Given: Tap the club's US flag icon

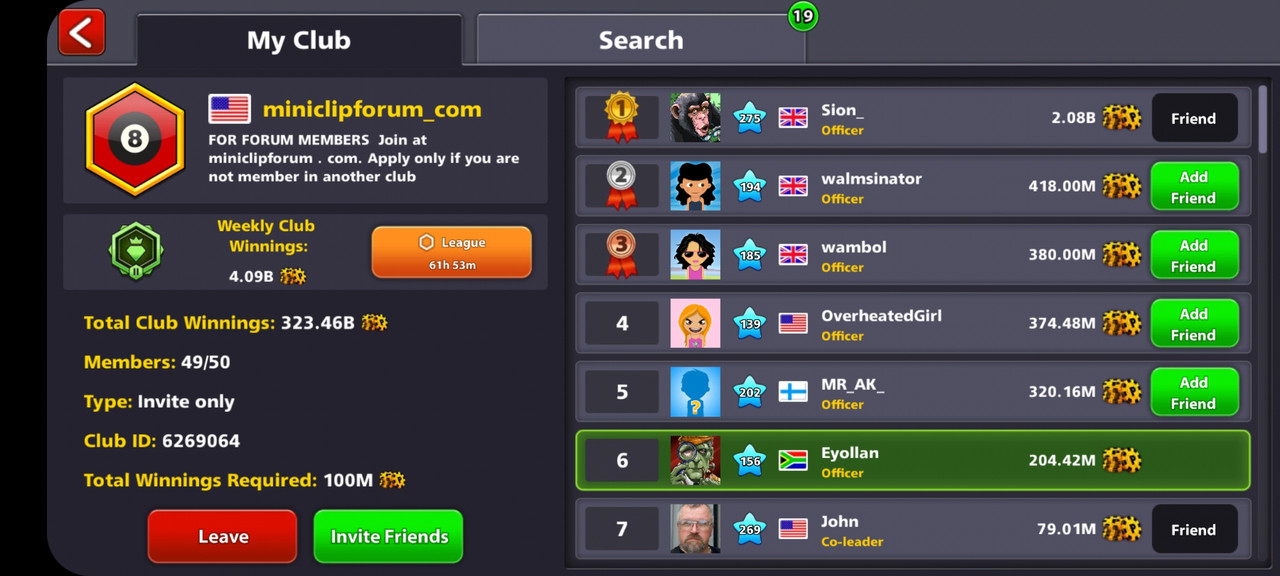Looking at the screenshot, I should point(229,109).
